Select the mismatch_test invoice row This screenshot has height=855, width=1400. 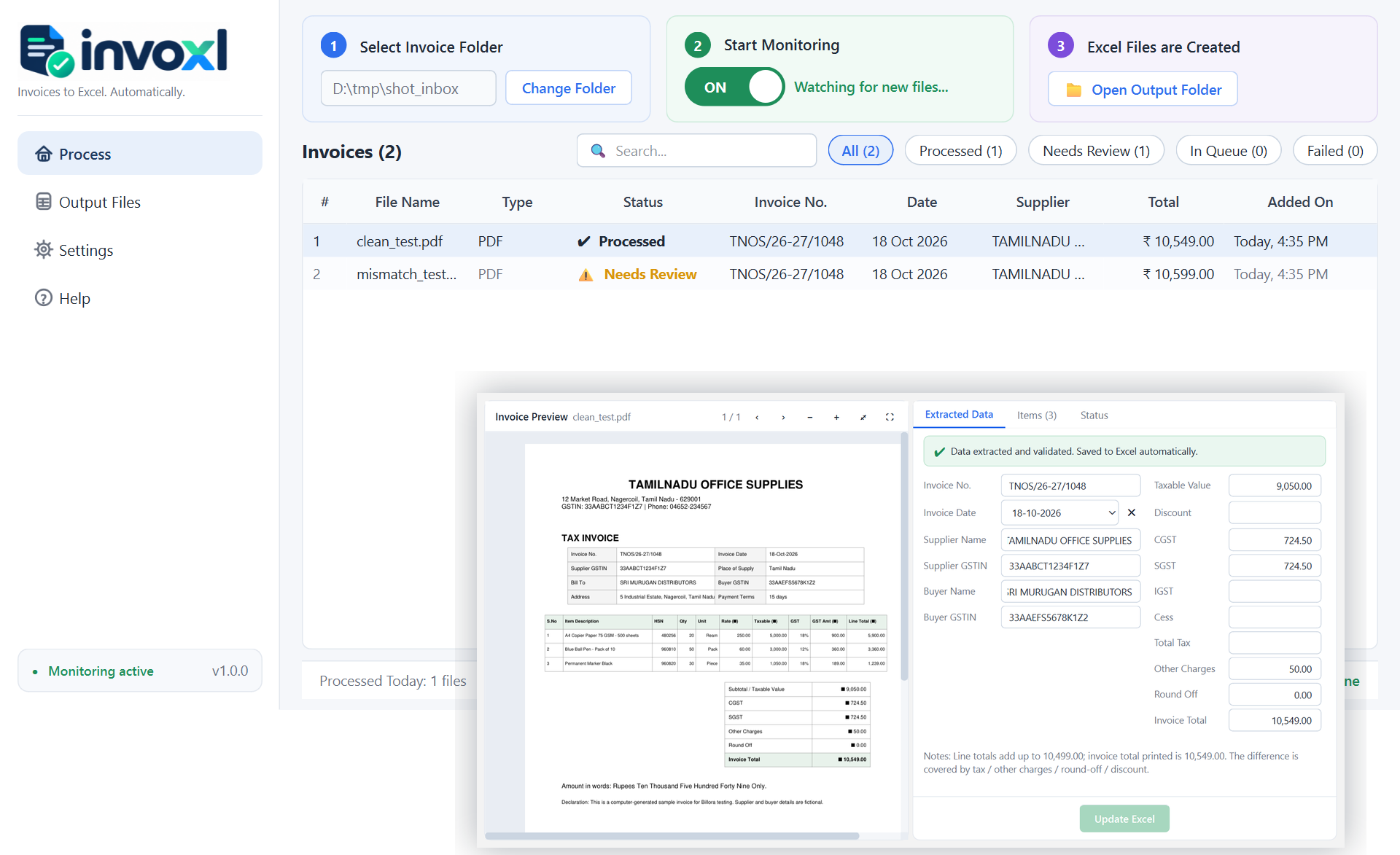pyautogui.click(x=840, y=274)
